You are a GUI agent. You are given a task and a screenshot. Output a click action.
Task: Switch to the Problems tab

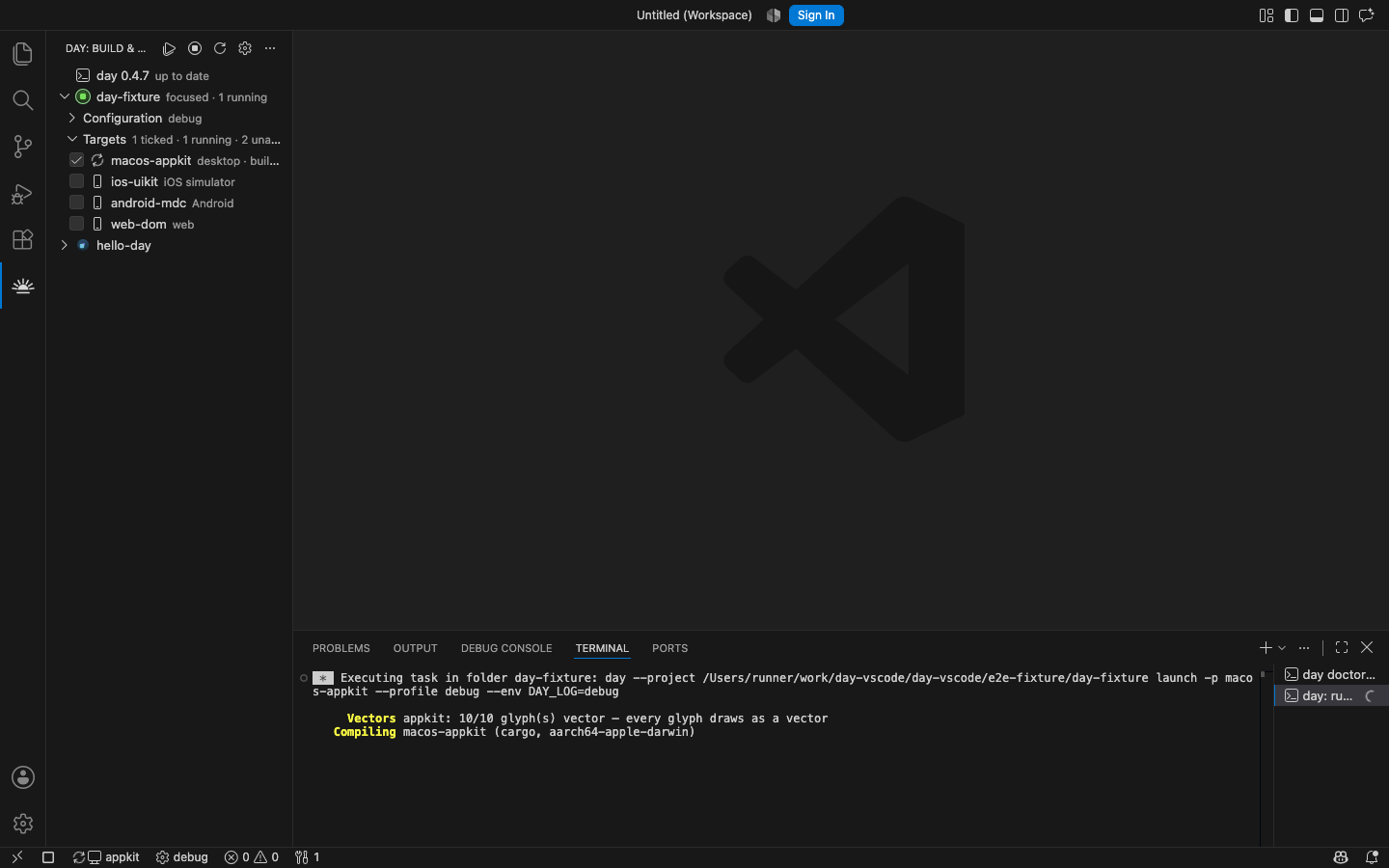pyautogui.click(x=341, y=648)
